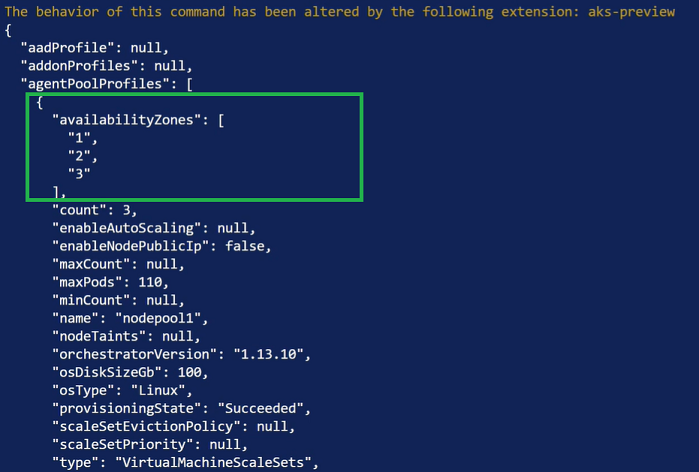Screen dimensions: 699x472
Task: Select availability zone value "1"
Action: click(79, 138)
